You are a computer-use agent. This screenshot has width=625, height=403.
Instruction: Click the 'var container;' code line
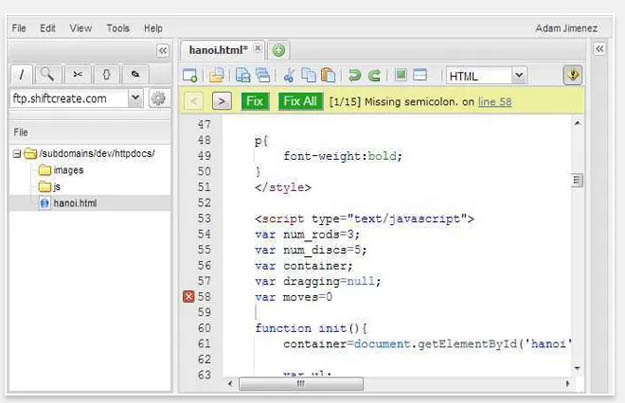coord(304,266)
